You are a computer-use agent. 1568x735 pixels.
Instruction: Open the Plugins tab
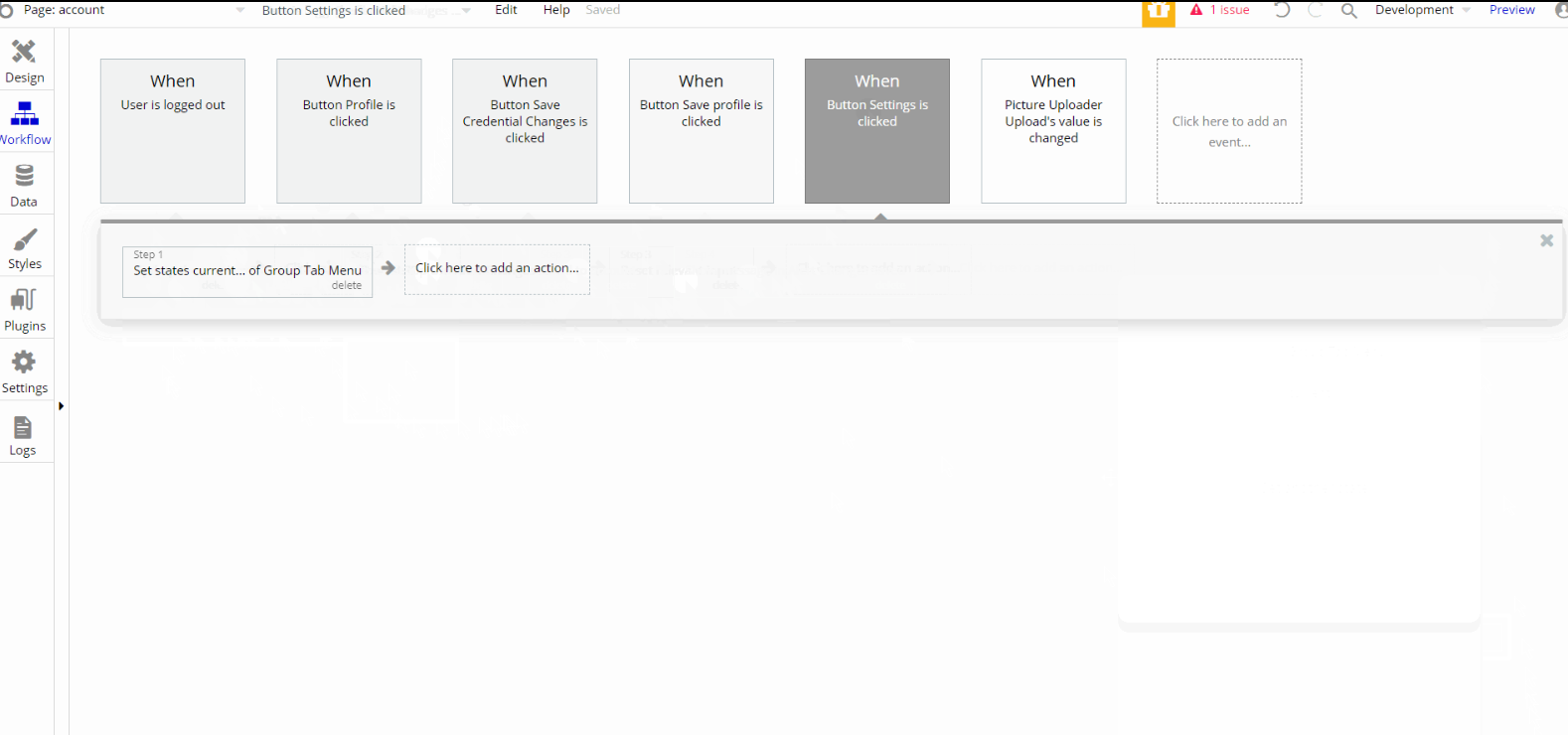click(25, 311)
